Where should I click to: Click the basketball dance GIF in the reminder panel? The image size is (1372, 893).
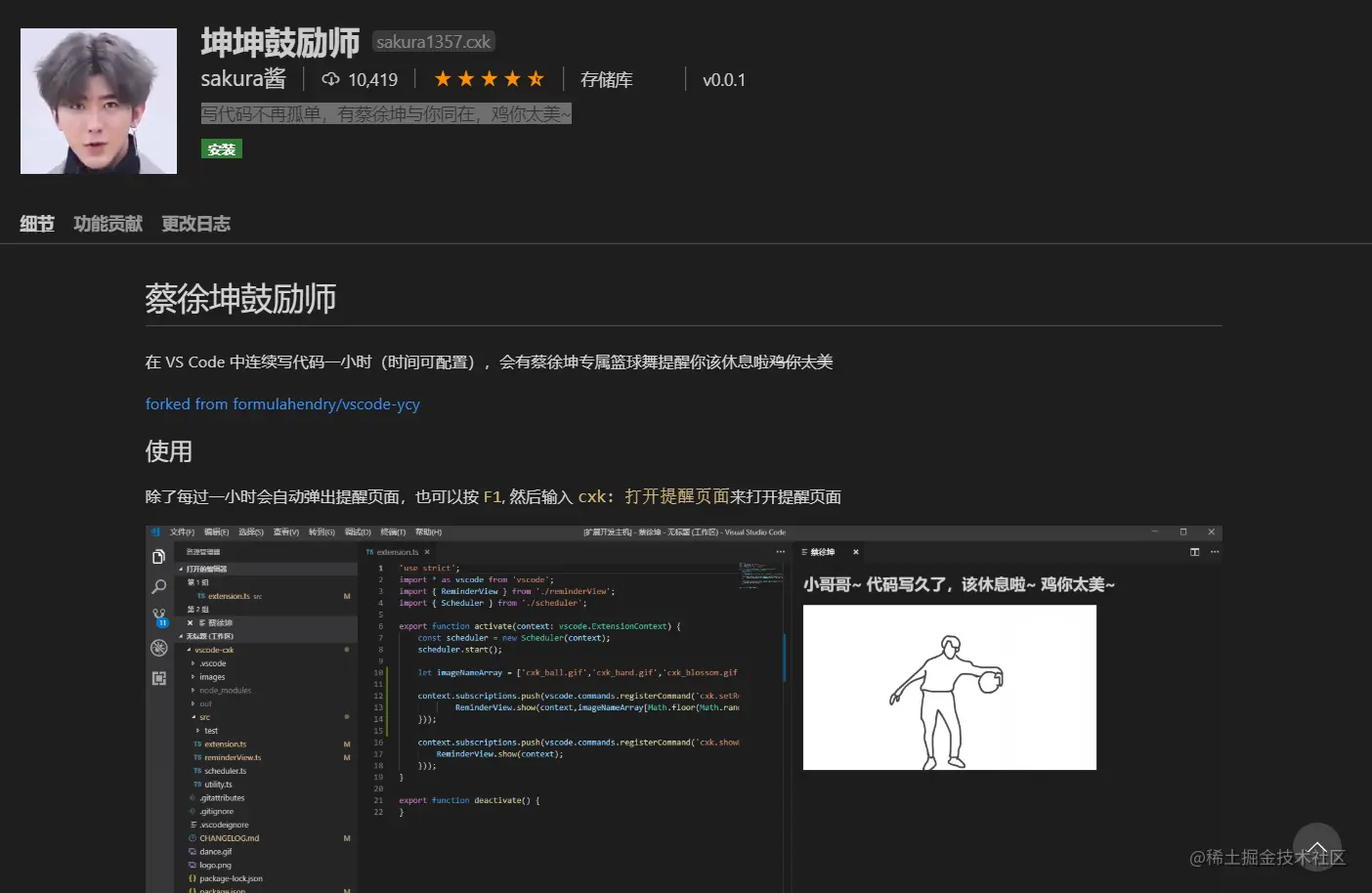click(950, 688)
